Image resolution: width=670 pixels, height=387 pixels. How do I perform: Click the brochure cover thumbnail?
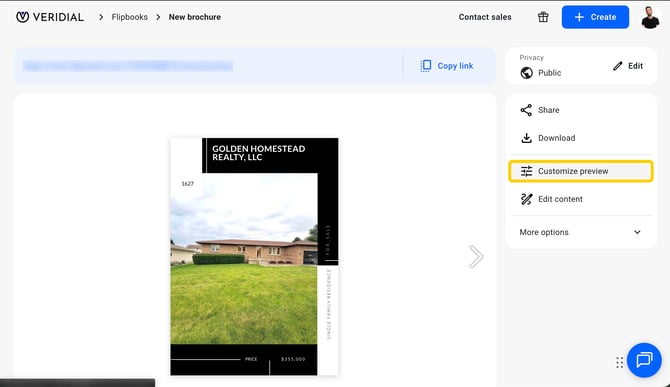click(254, 257)
